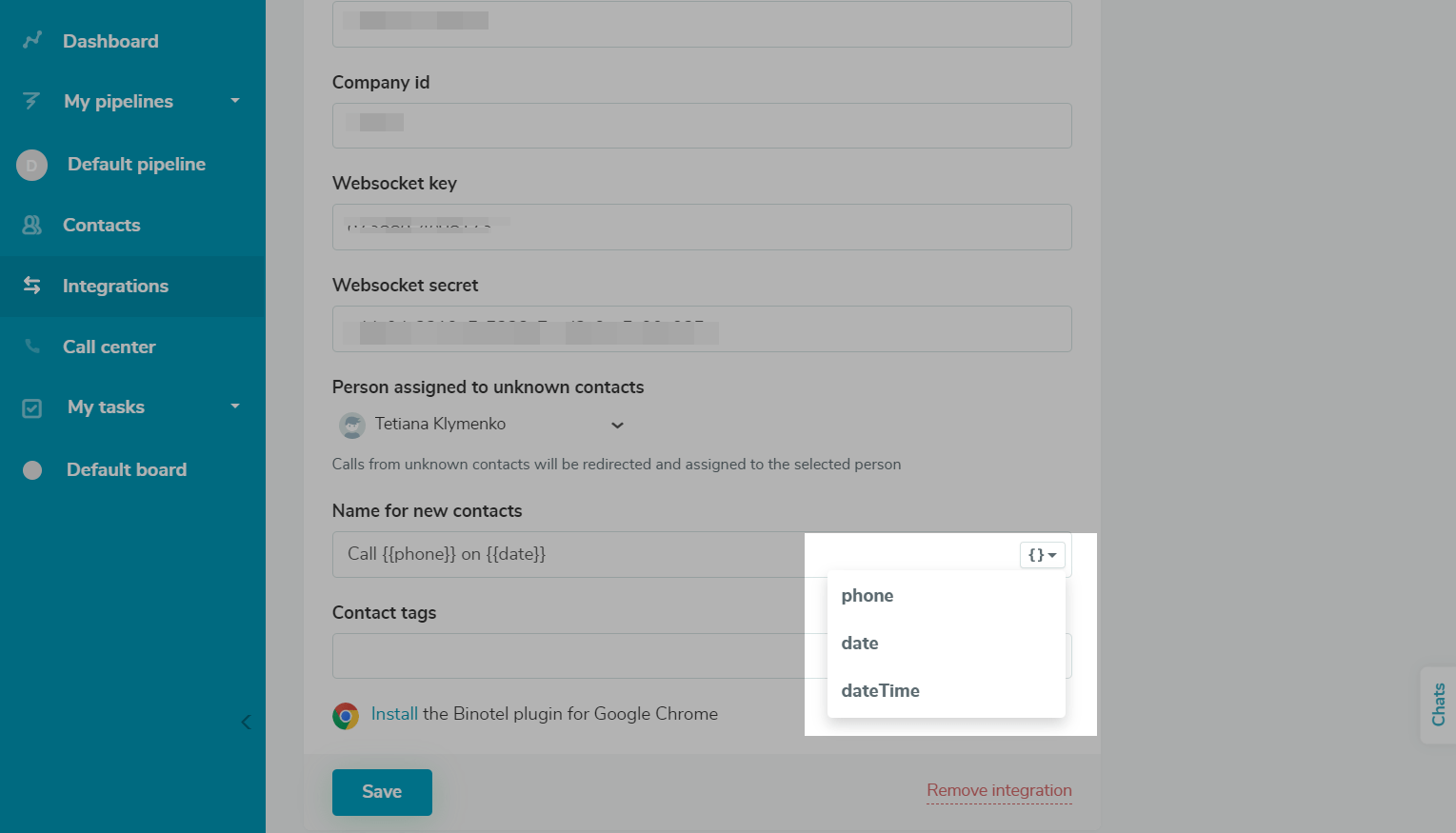Choose dateTime from the variable list
Image resolution: width=1456 pixels, height=833 pixels.
[880, 691]
